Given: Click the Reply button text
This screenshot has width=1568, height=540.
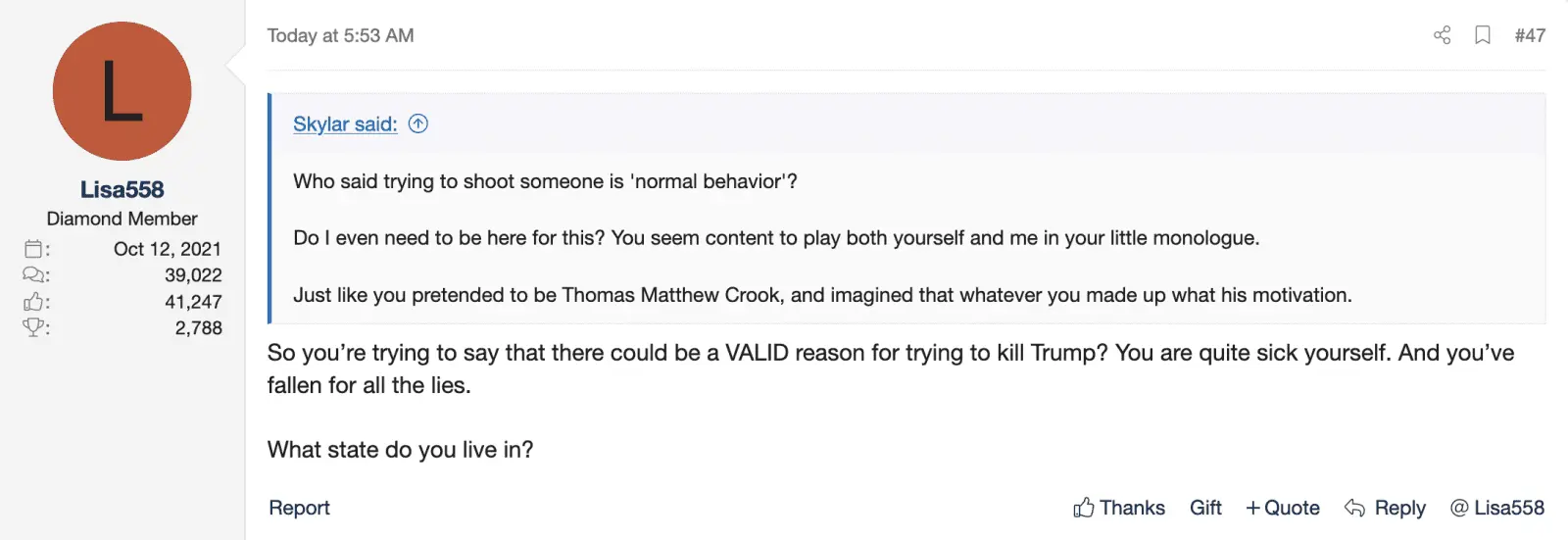Looking at the screenshot, I should pos(1399,508).
